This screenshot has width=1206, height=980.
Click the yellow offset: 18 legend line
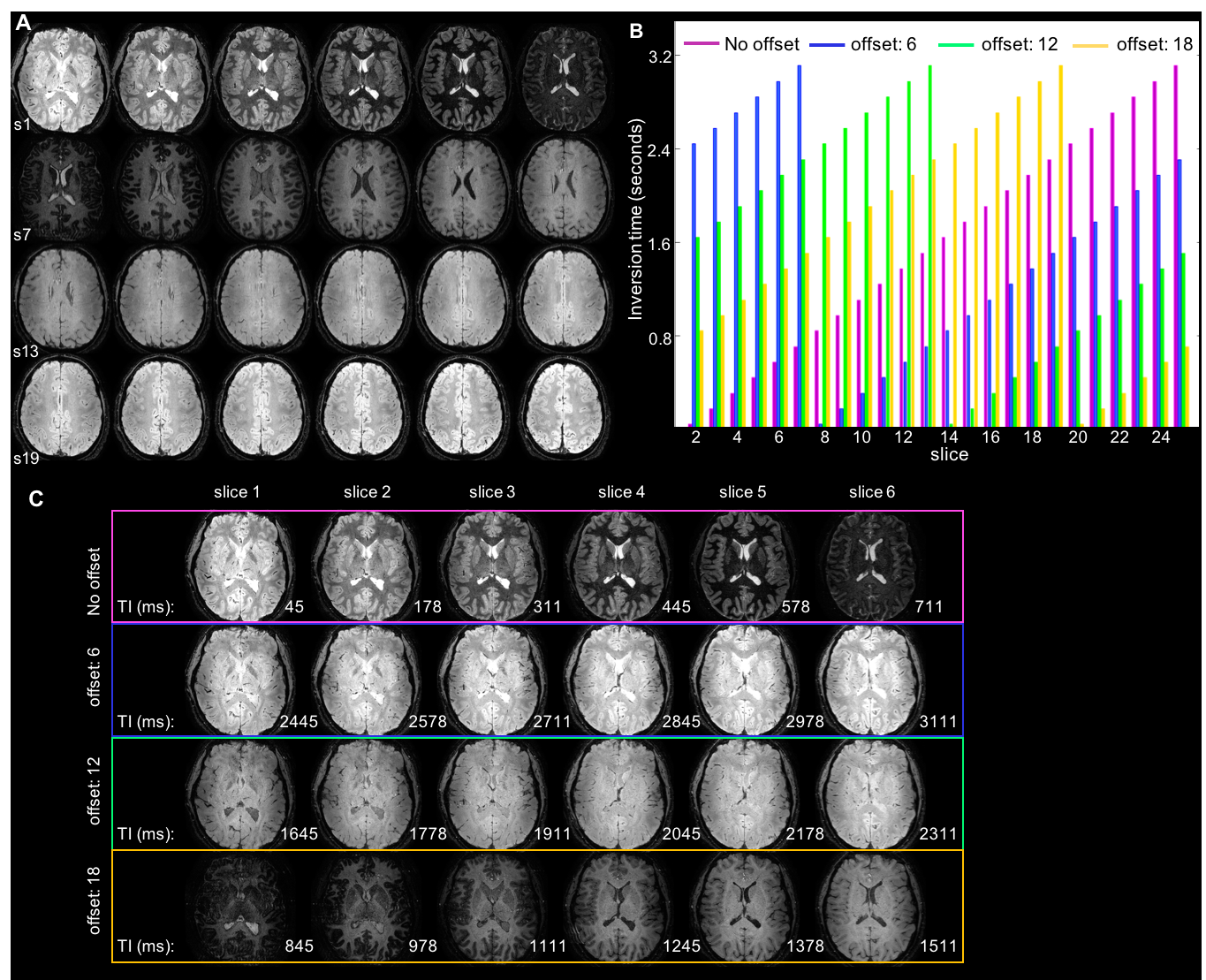point(1089,44)
